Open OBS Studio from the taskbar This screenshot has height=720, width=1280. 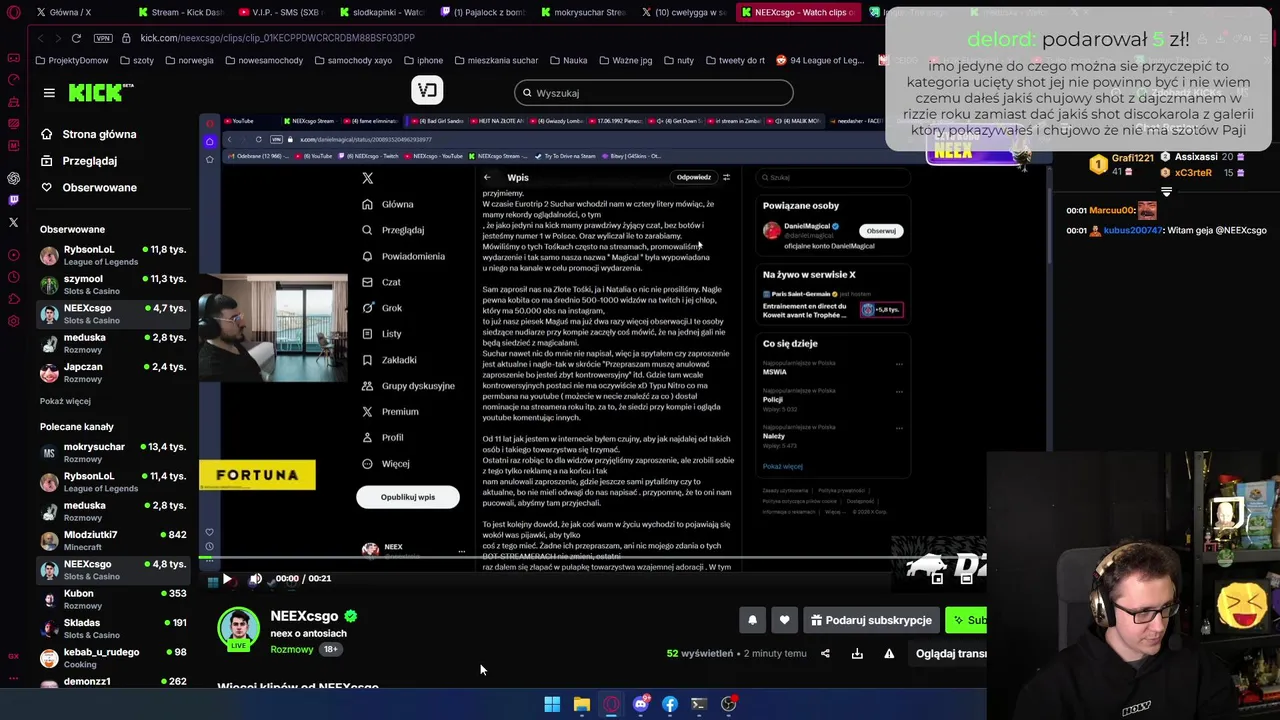tap(728, 704)
